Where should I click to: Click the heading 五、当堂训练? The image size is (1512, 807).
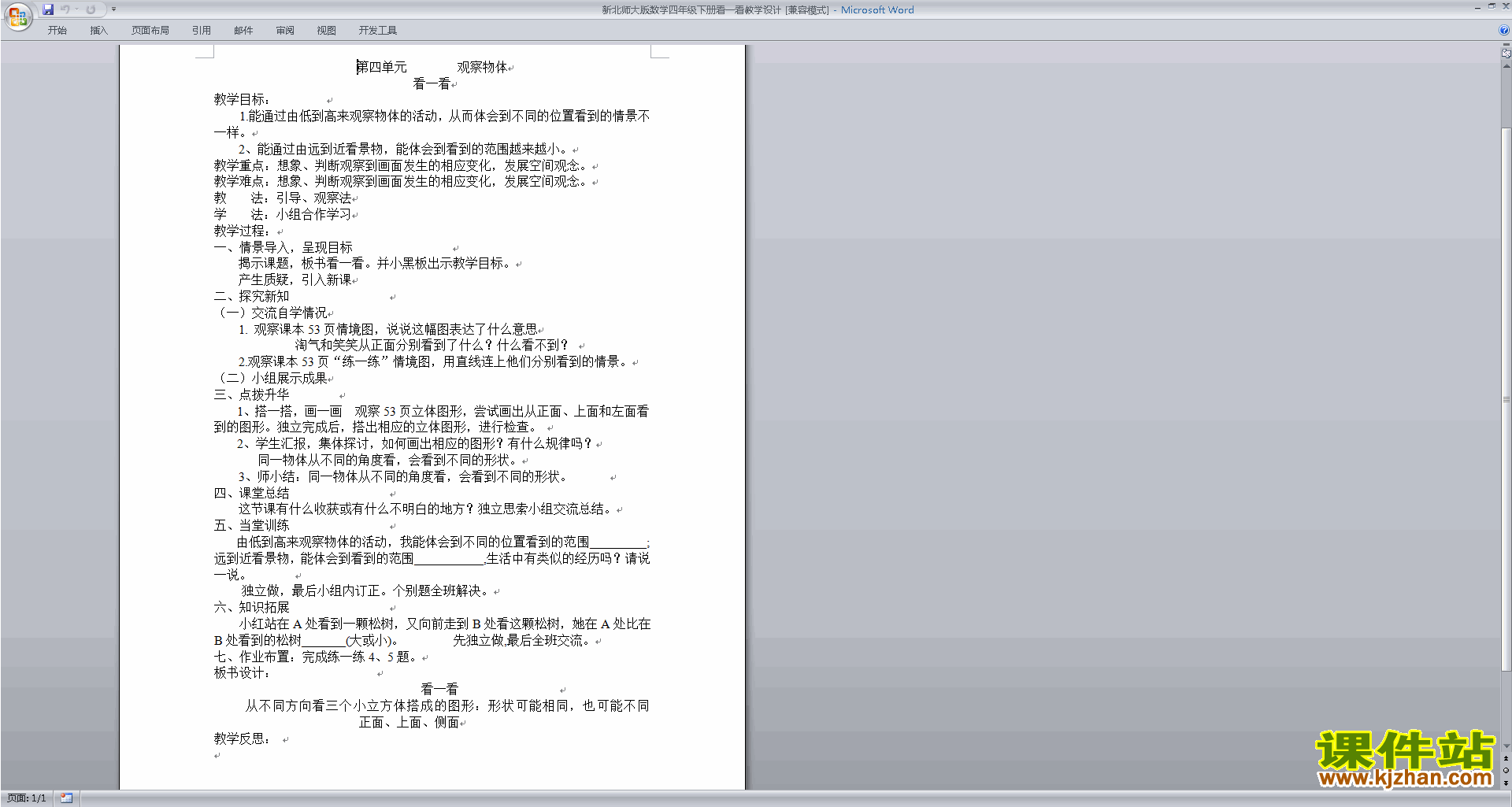pyautogui.click(x=251, y=526)
